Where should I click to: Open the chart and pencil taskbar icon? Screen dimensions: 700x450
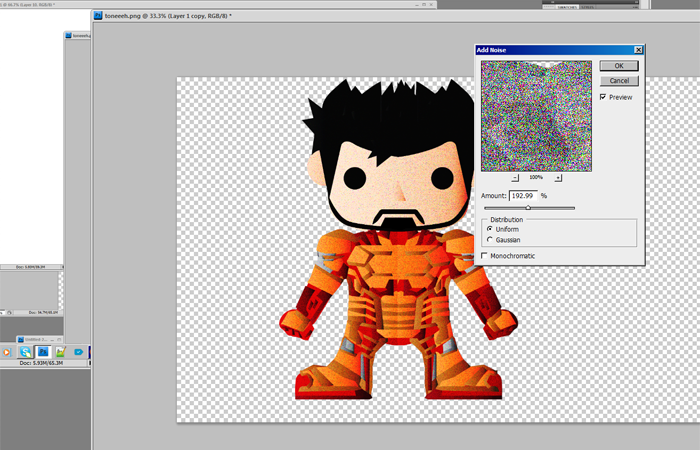coord(60,352)
